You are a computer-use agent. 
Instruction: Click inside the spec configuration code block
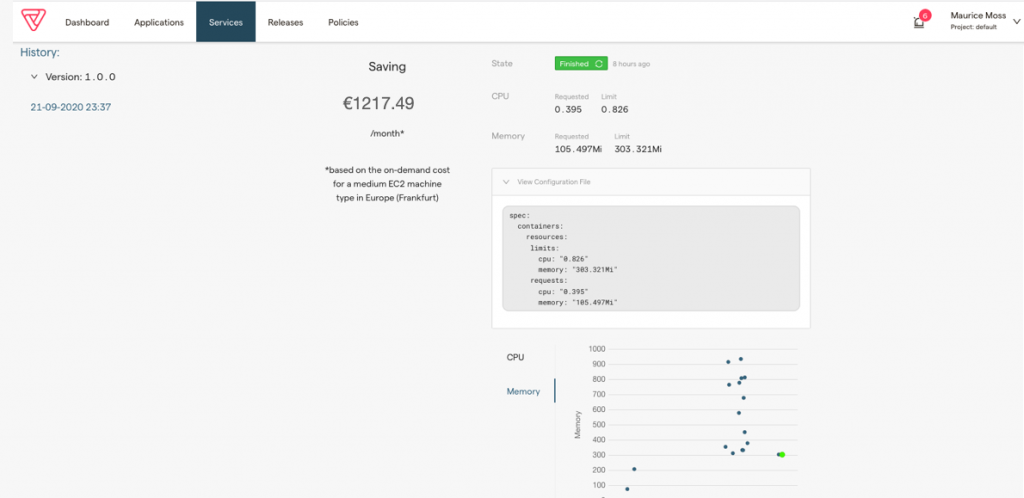650,258
